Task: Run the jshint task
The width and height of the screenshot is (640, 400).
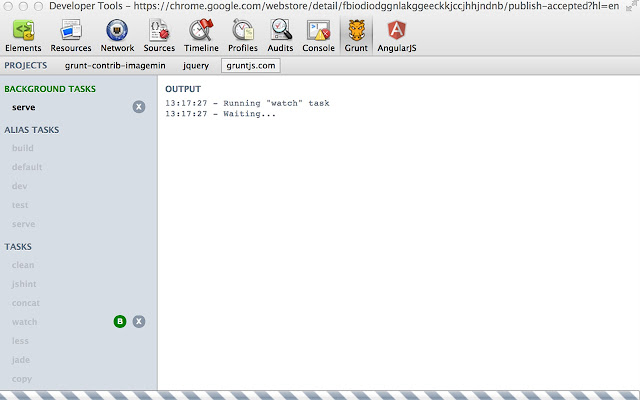Action: coord(24,284)
